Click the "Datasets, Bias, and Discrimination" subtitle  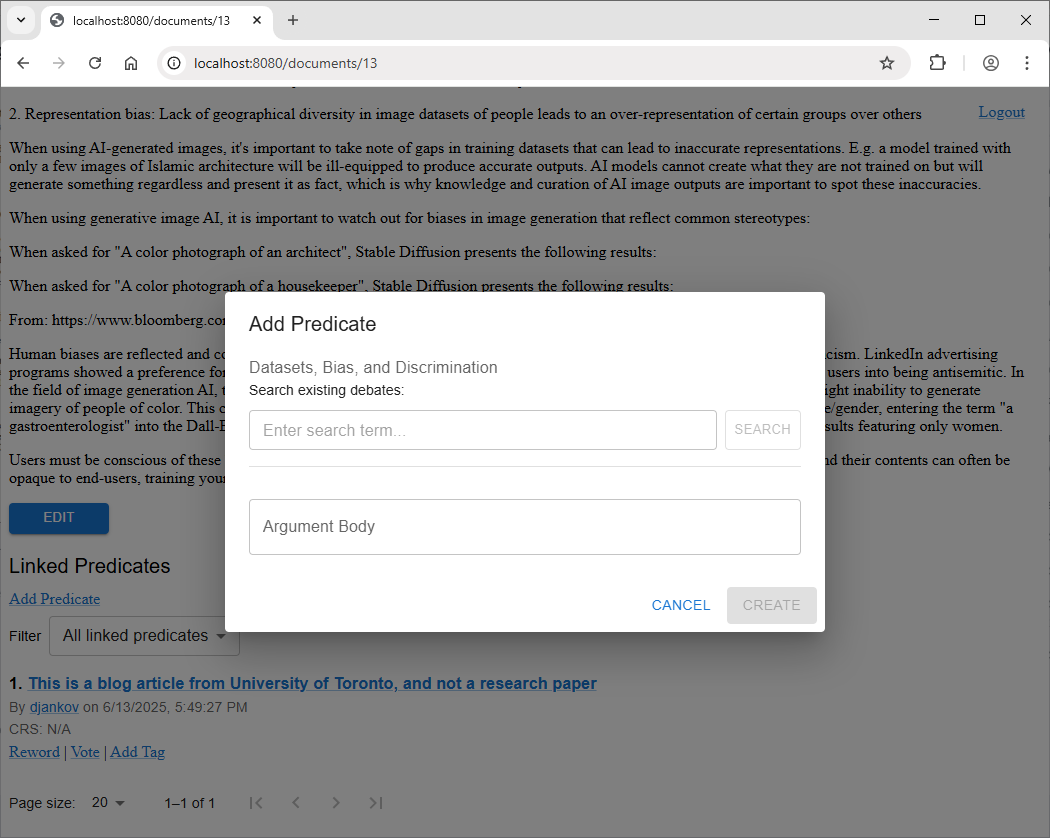373,367
